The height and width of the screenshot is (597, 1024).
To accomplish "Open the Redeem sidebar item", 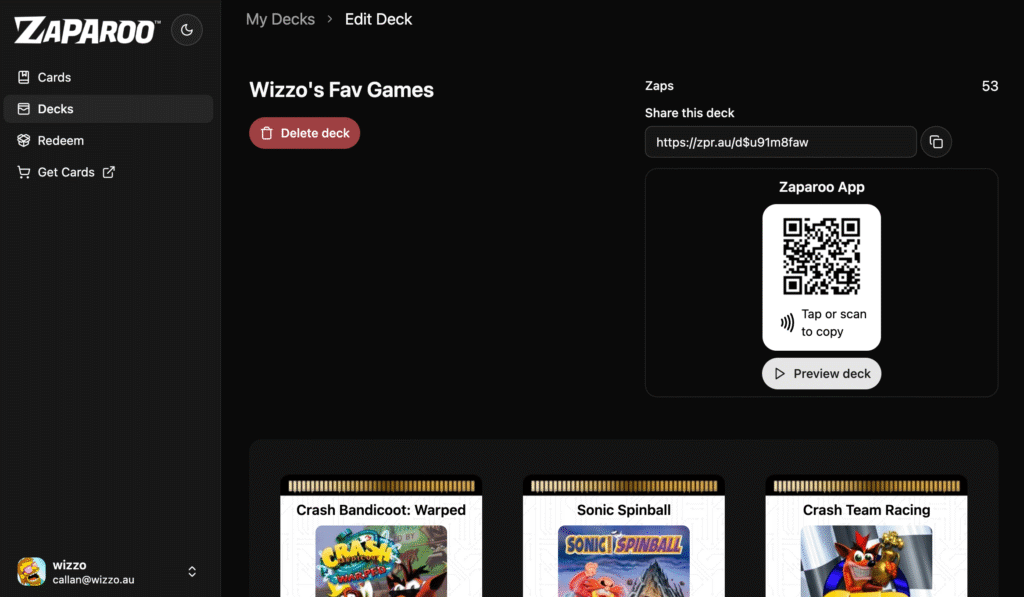I will 108,140.
